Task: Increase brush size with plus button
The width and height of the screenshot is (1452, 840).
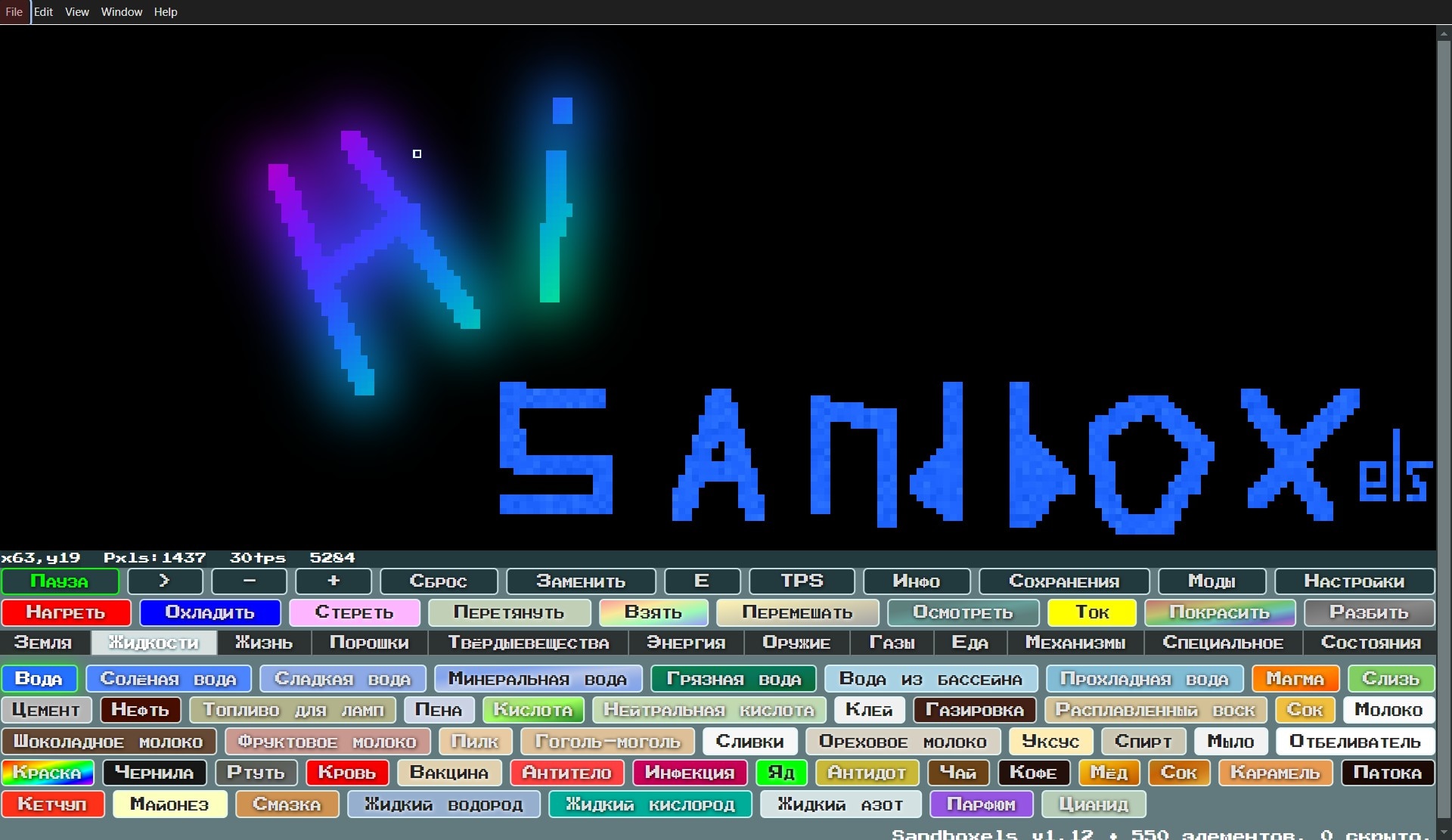Action: [x=333, y=581]
